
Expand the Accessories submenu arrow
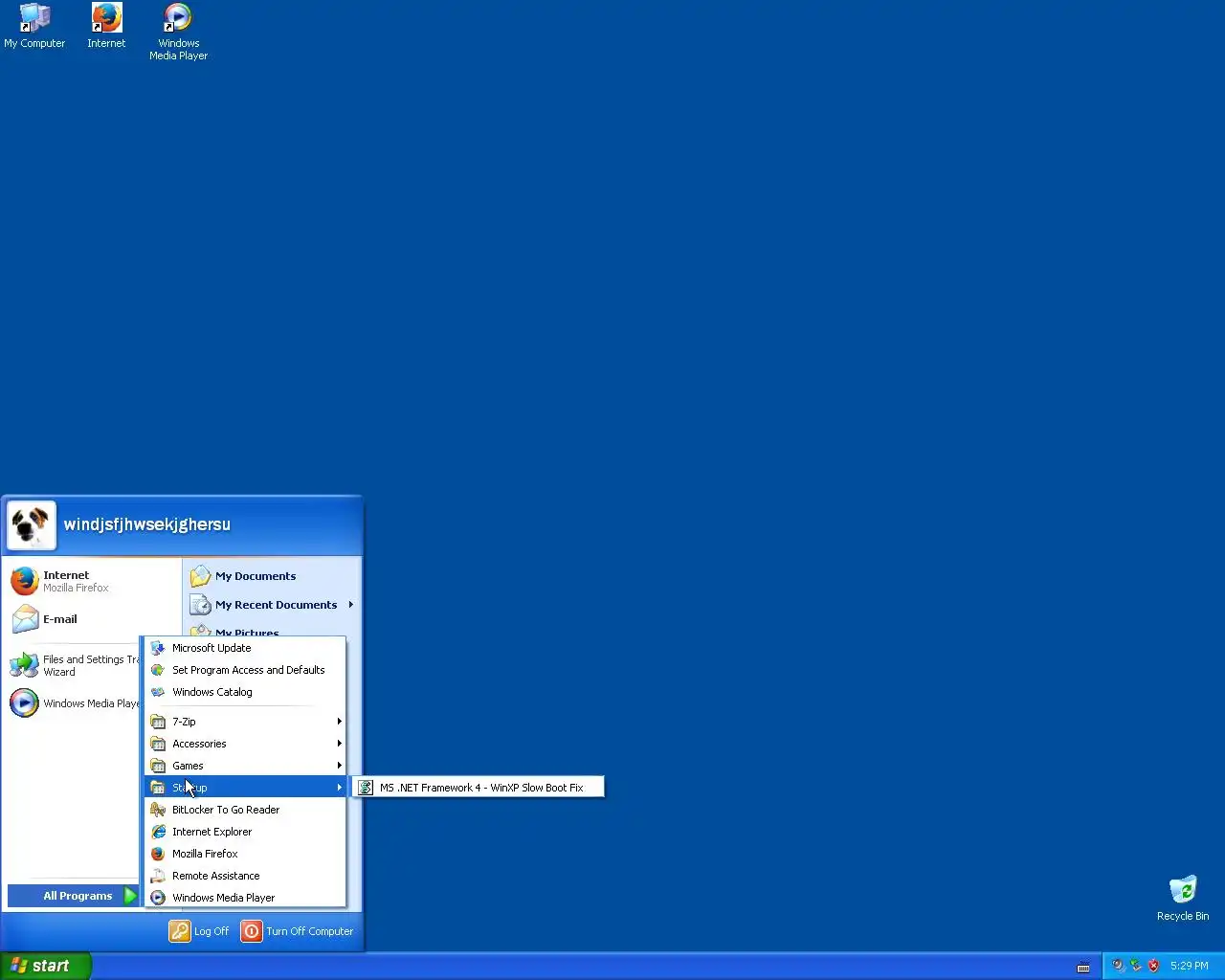point(339,744)
